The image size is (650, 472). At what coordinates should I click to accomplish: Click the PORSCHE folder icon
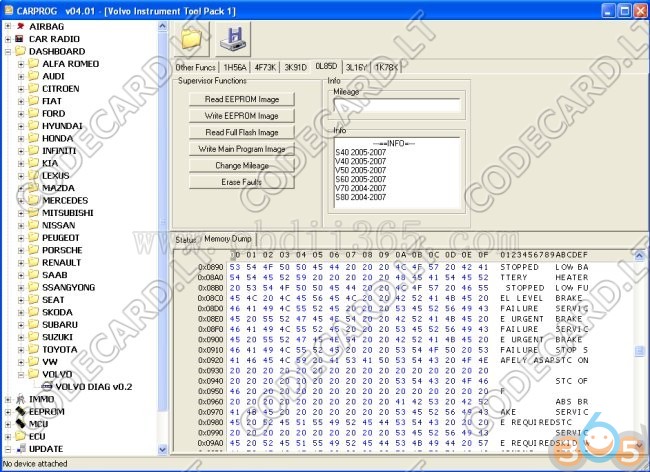coord(33,250)
